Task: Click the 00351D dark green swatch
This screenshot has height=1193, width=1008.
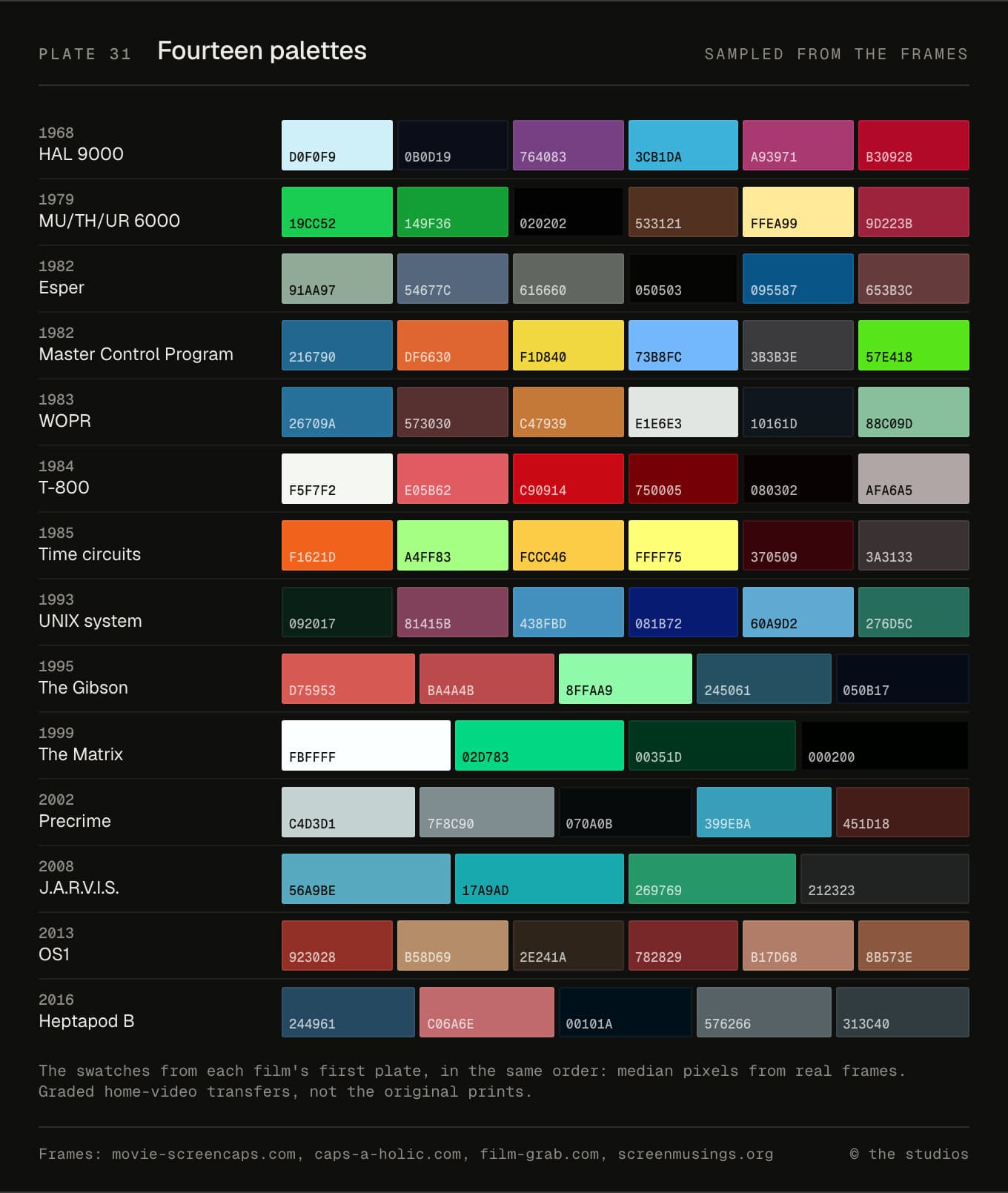Action: [712, 745]
